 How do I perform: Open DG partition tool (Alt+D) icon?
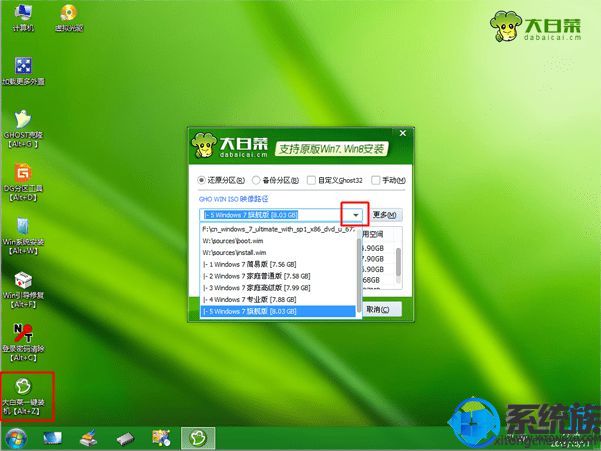tap(23, 182)
